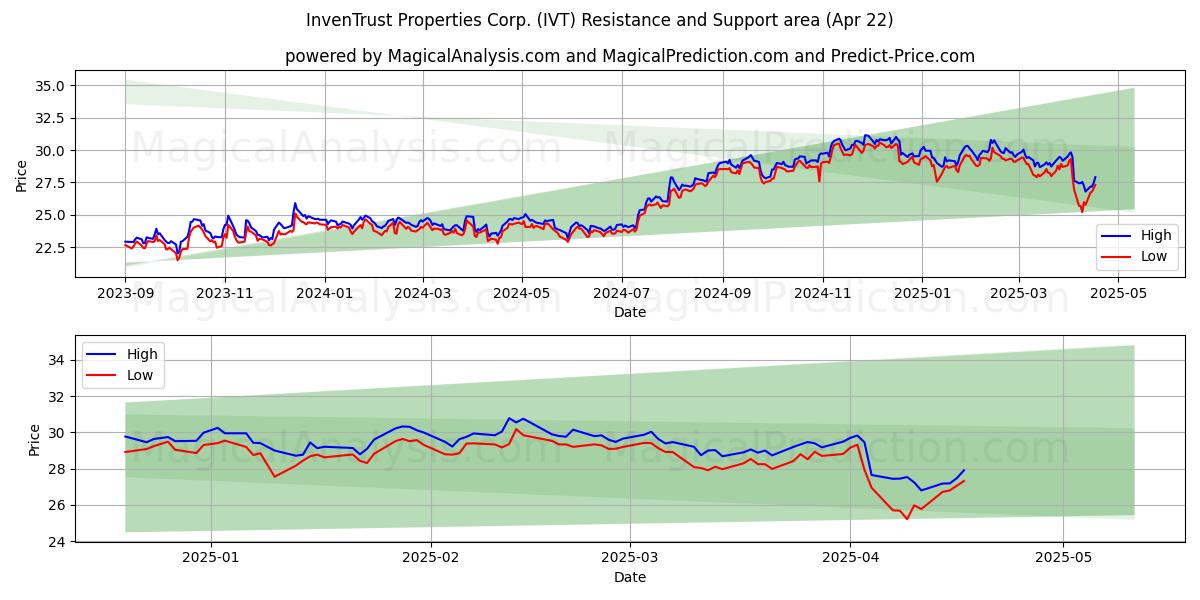Click the top chart's '2024-11' date tick
Viewport: 1200px width, 600px height.
[822, 294]
